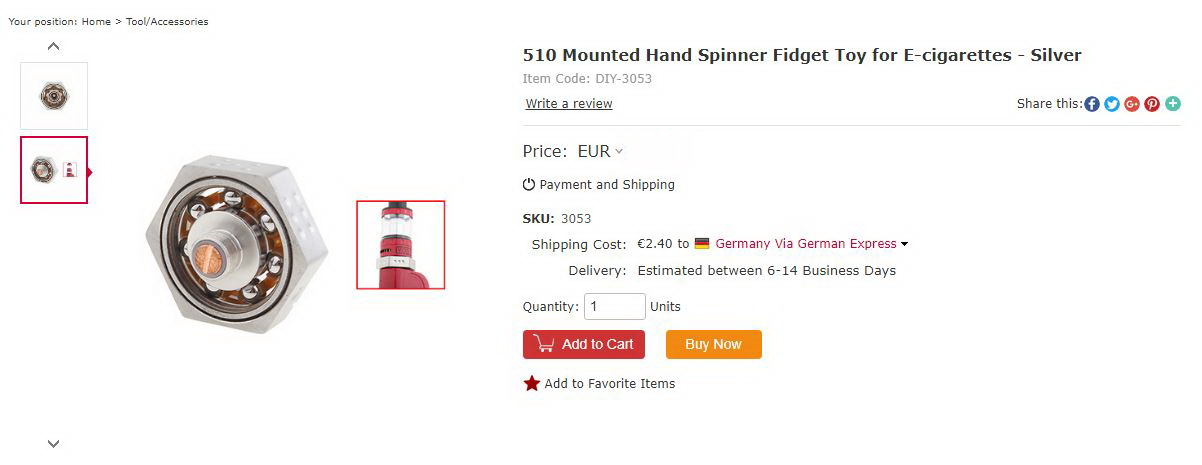Select the first spinner thumbnail image
Viewport: 1202px width, 465px height.
54,96
